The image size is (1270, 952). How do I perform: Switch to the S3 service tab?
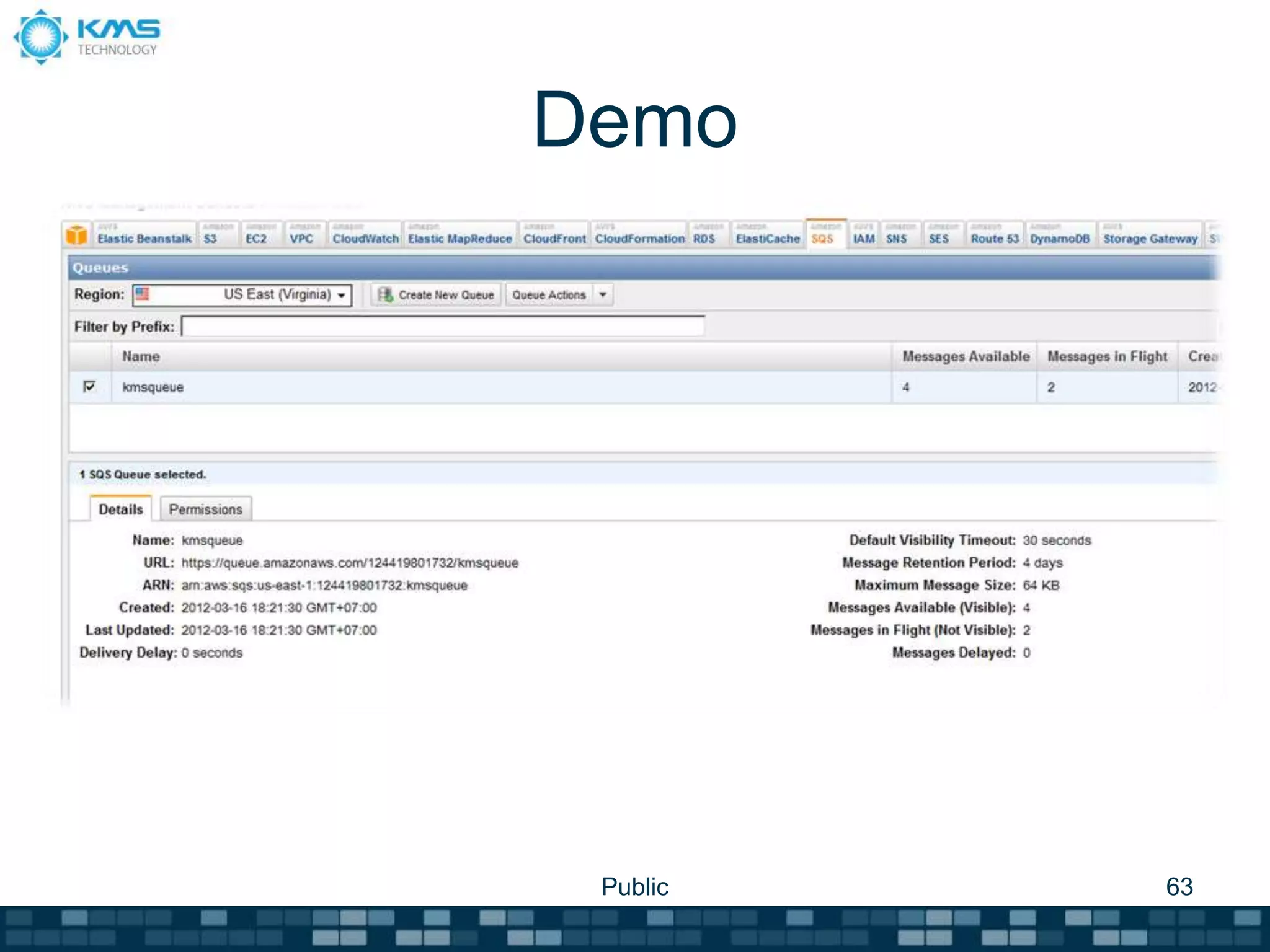coord(218,236)
